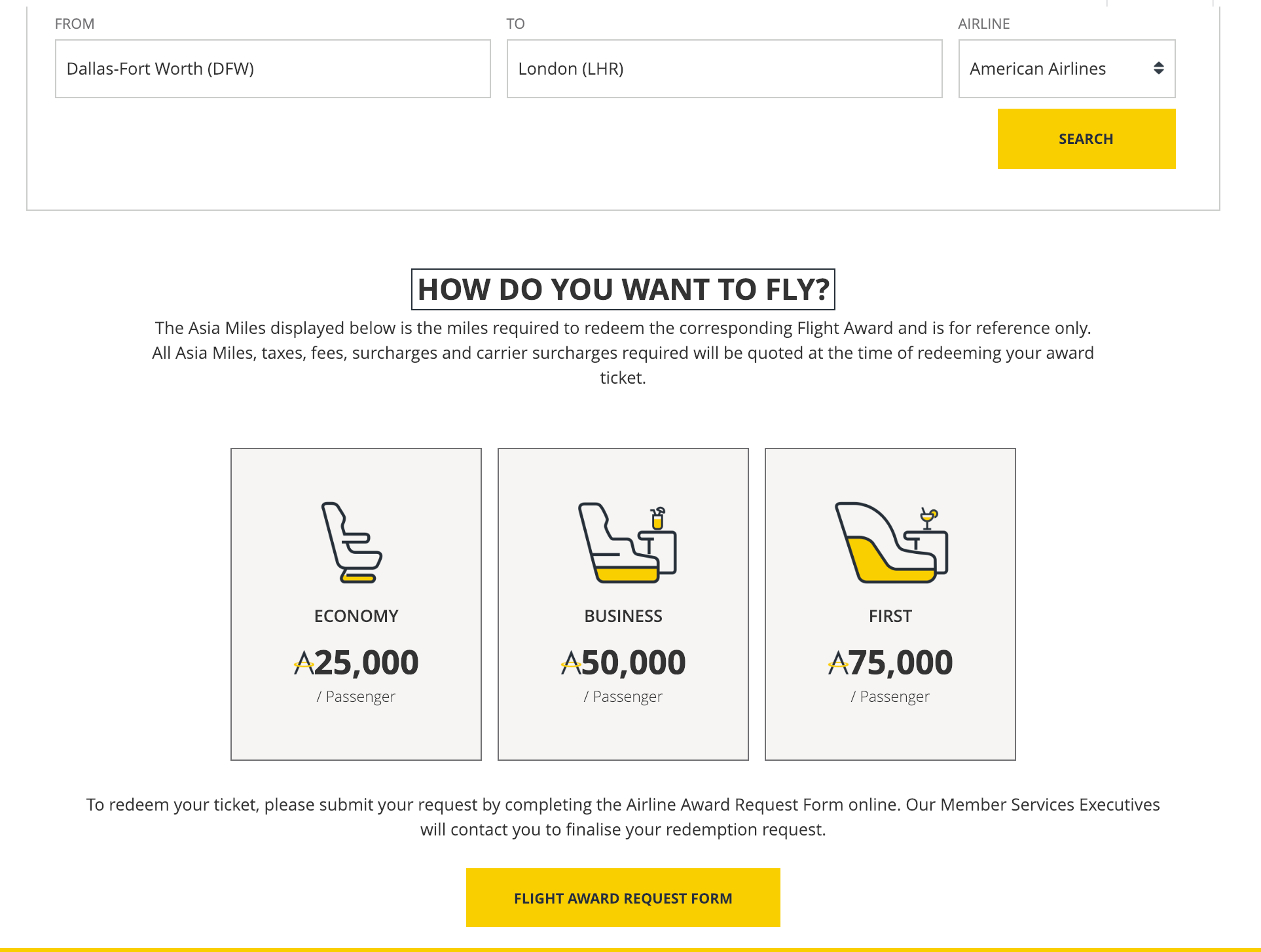Click the 50,000 miles amount
Screen dimensions: 1261x952
(634, 663)
